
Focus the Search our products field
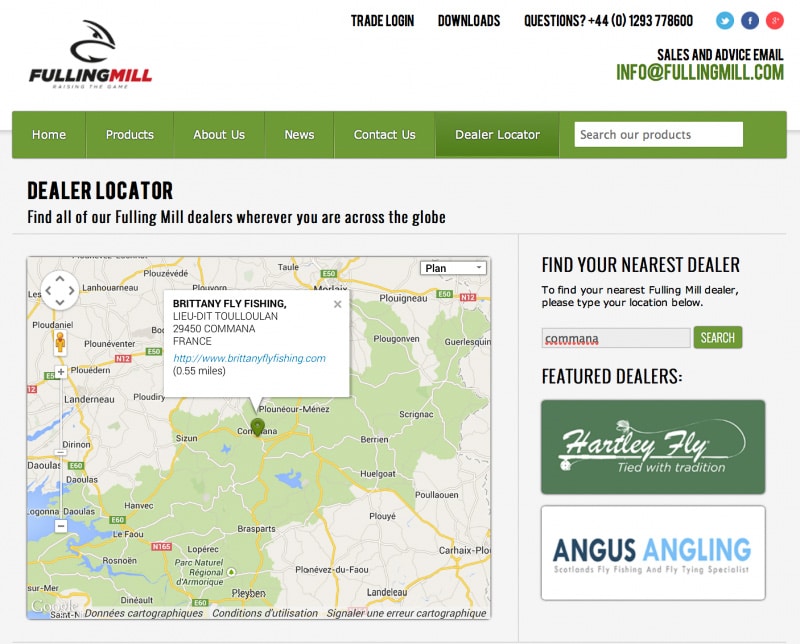[x=659, y=134]
